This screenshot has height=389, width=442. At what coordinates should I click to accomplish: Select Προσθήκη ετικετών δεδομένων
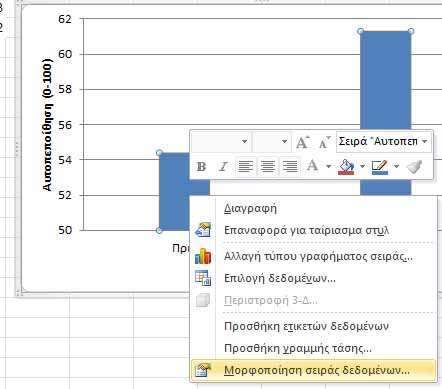click(314, 326)
